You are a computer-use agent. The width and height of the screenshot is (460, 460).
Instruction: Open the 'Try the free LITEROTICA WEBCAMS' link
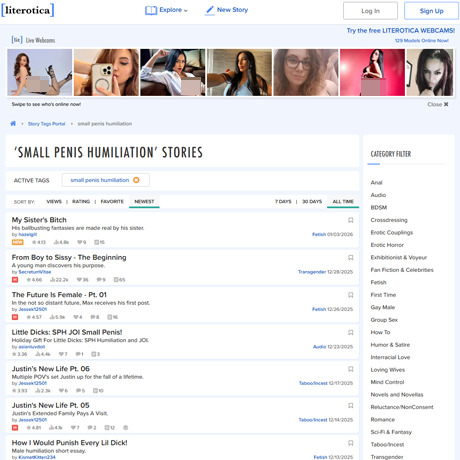point(401,31)
